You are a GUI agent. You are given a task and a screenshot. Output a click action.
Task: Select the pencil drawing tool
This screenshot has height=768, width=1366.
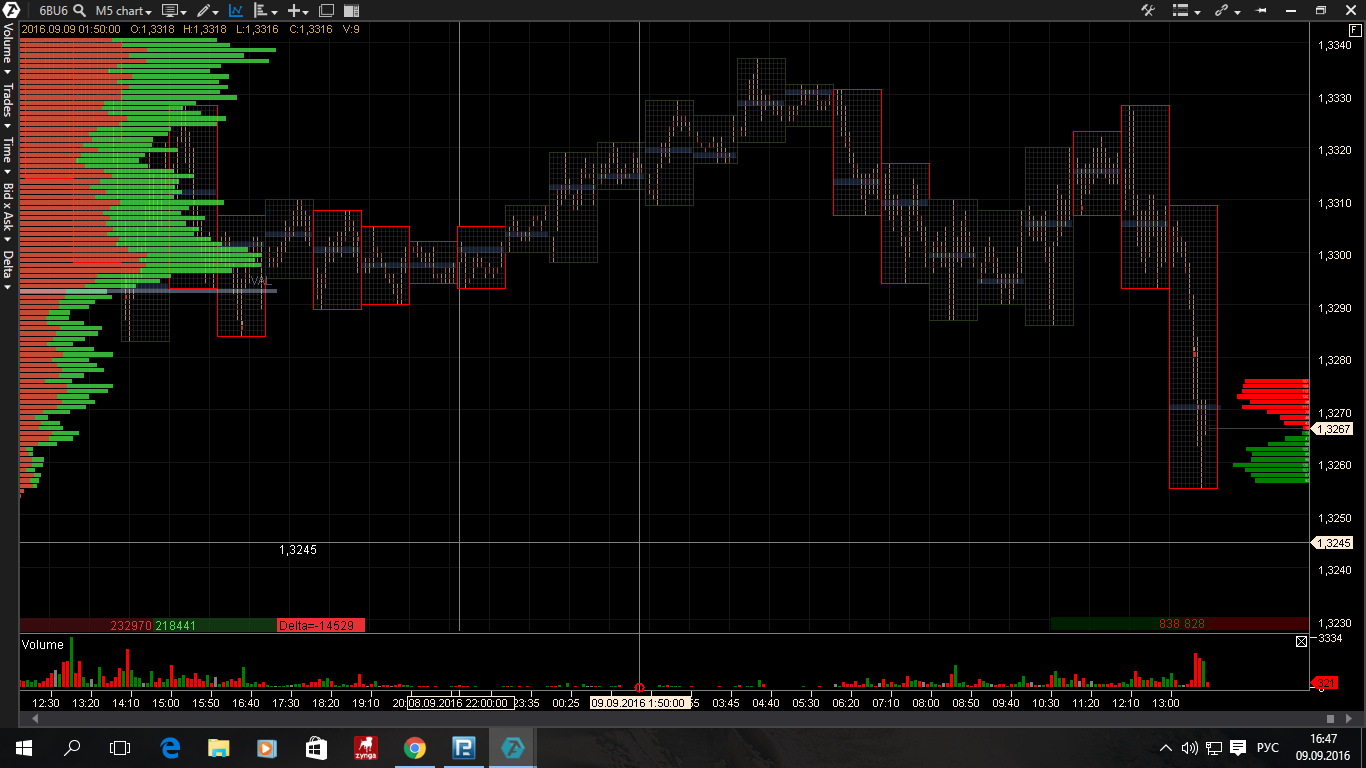(206, 11)
